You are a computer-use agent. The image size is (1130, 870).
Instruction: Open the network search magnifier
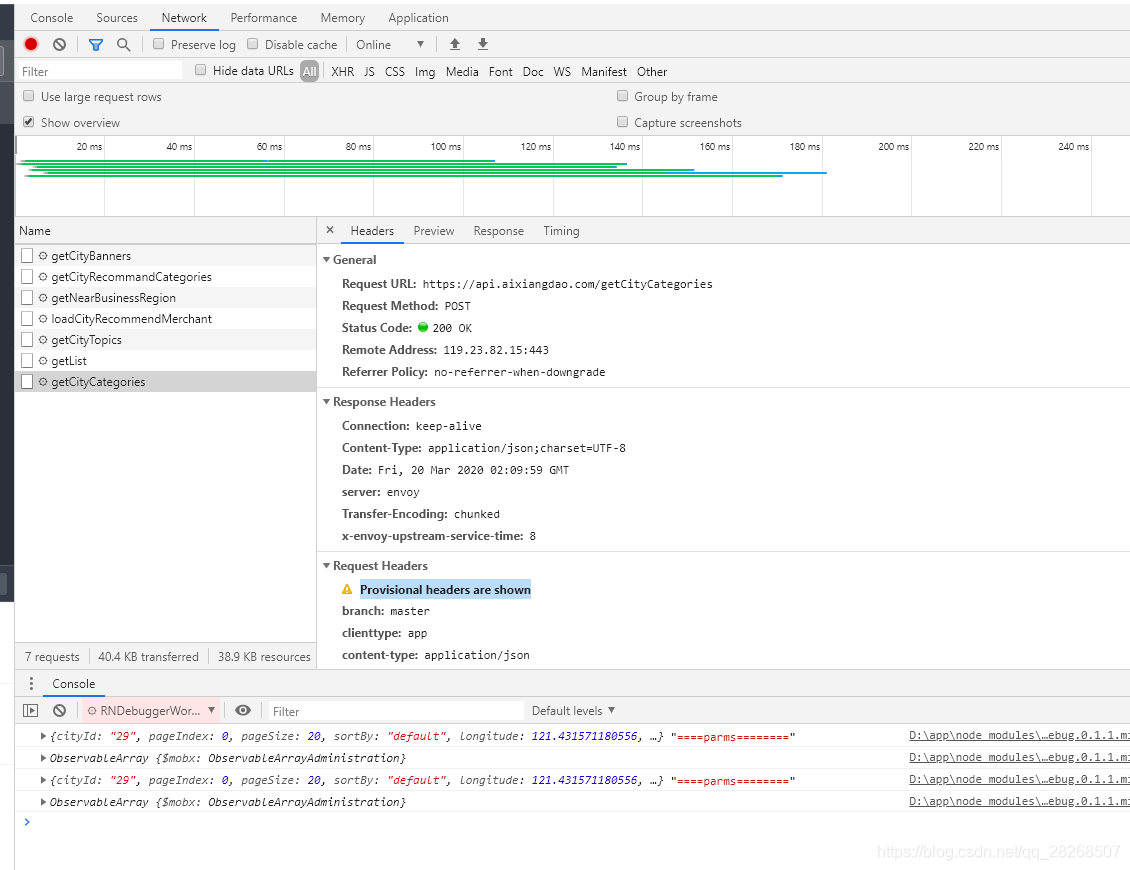[123, 45]
